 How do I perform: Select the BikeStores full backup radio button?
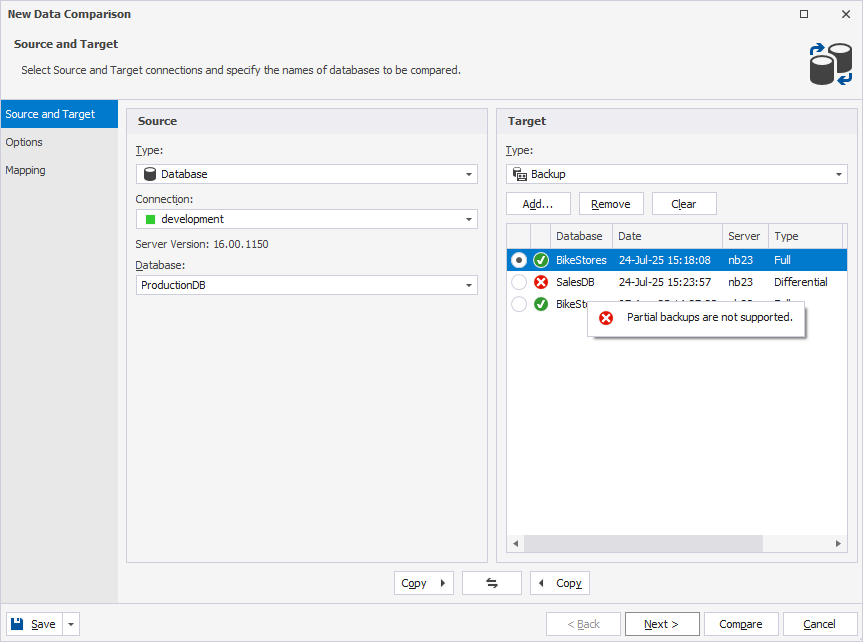coord(518,259)
